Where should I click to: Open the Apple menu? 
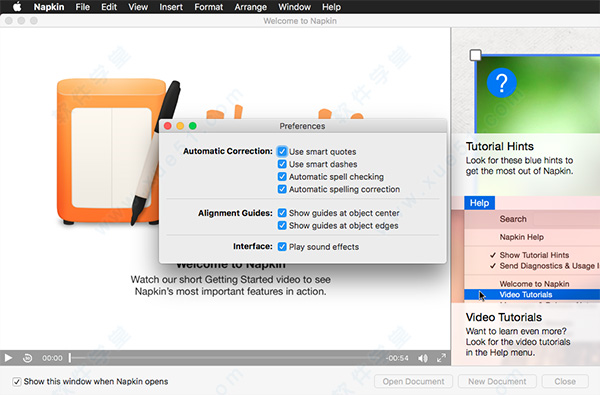(x=17, y=7)
